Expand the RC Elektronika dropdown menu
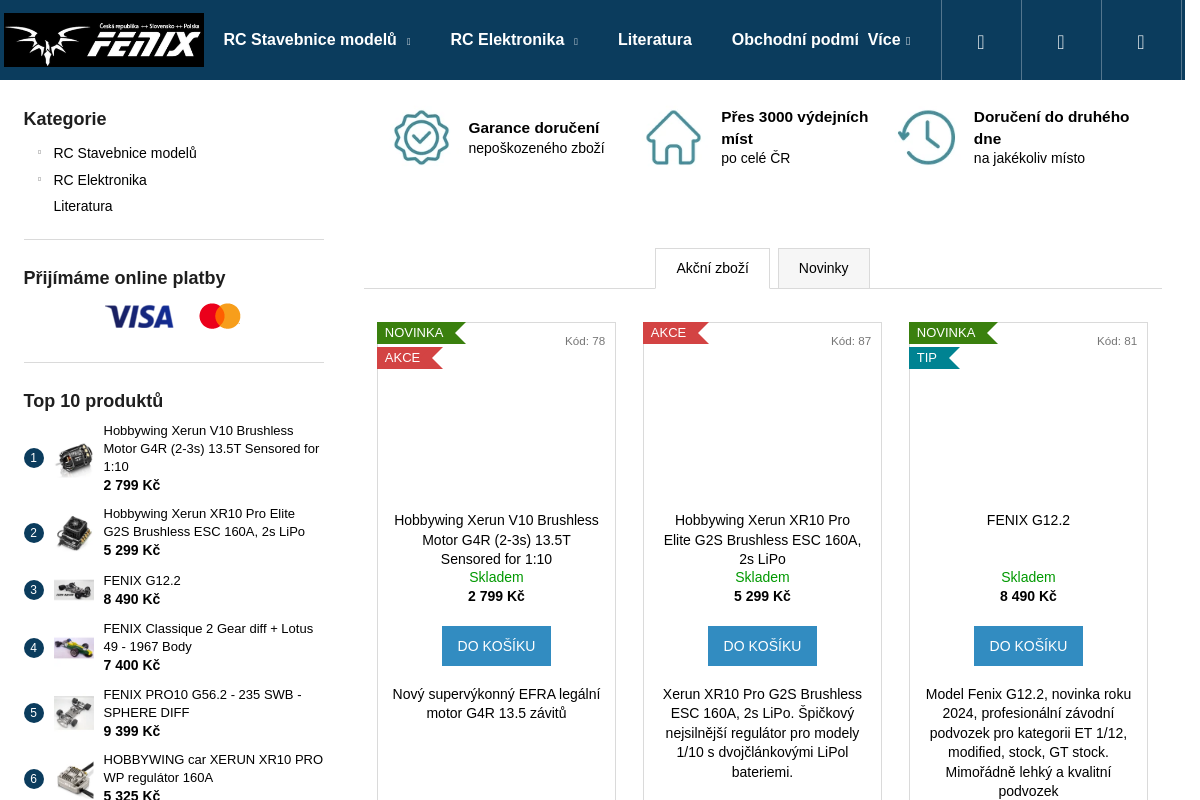Viewport: 1200px width, 800px height. (514, 40)
